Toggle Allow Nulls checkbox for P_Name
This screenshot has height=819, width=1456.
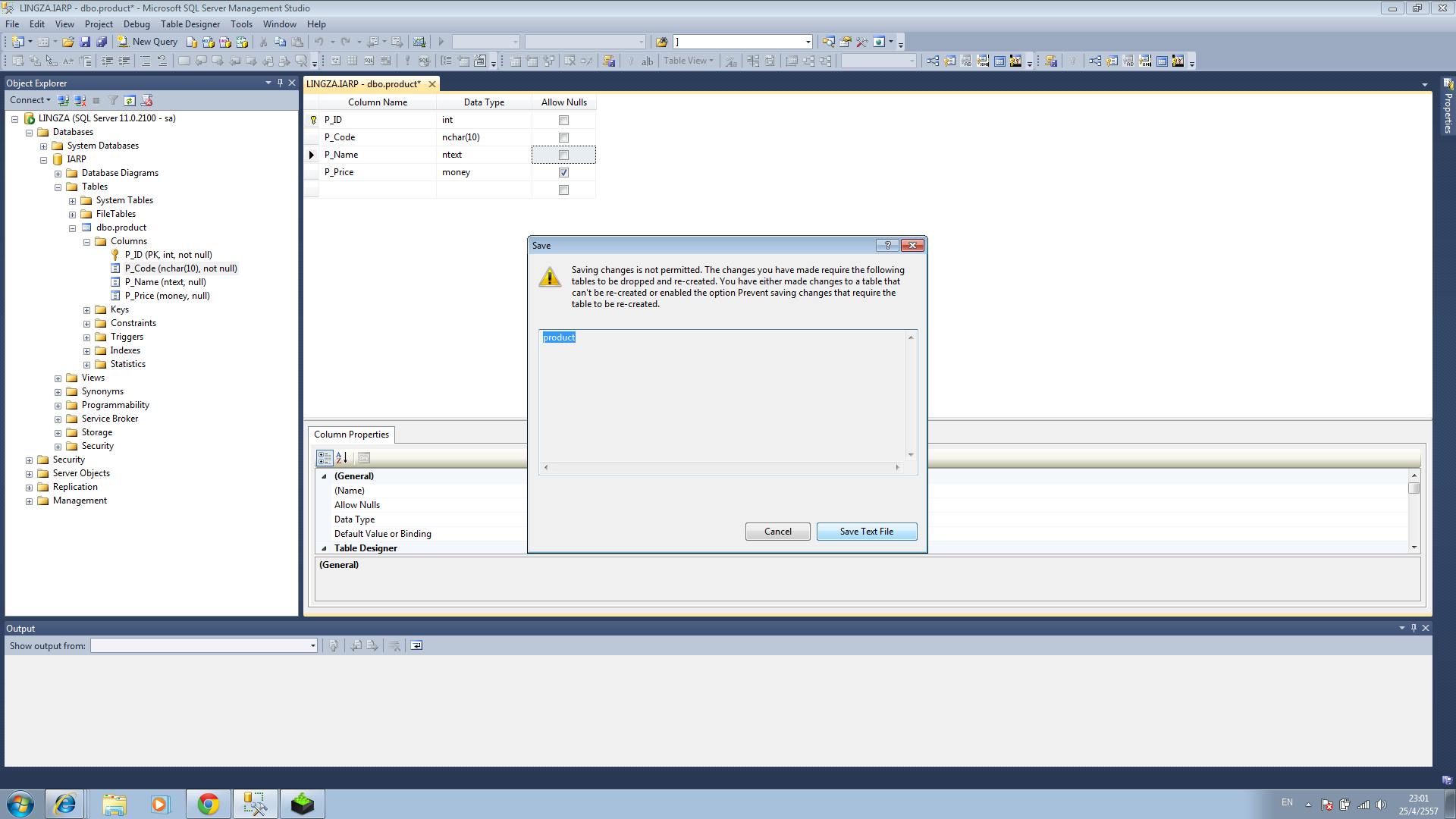pyautogui.click(x=563, y=155)
